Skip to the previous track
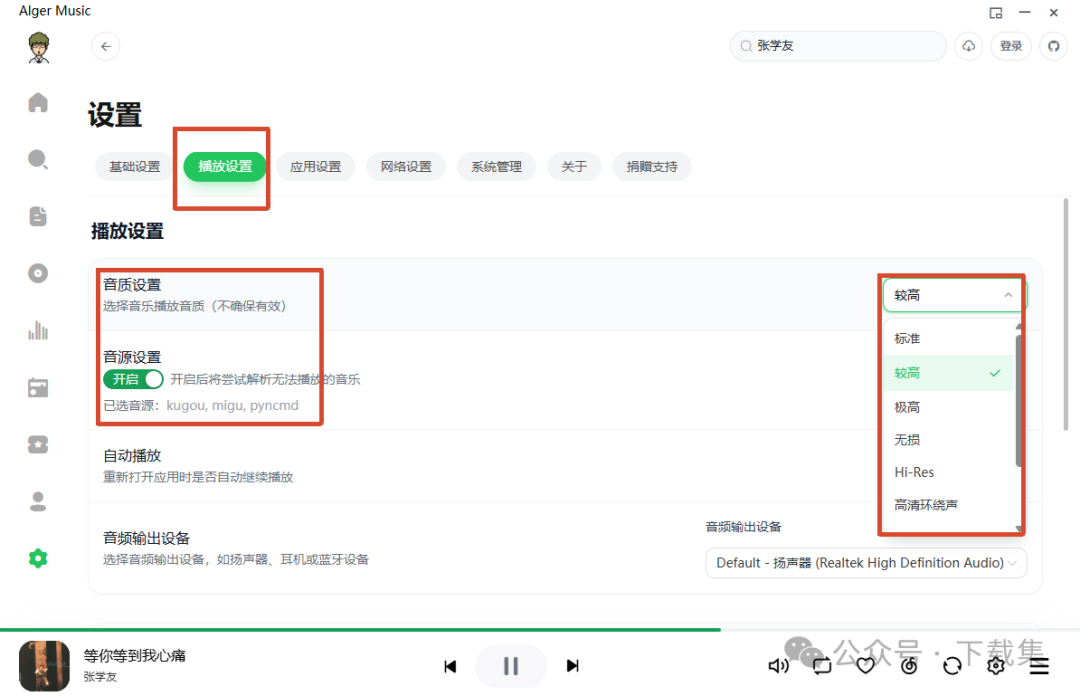Viewport: 1080px width, 696px height. tap(450, 666)
